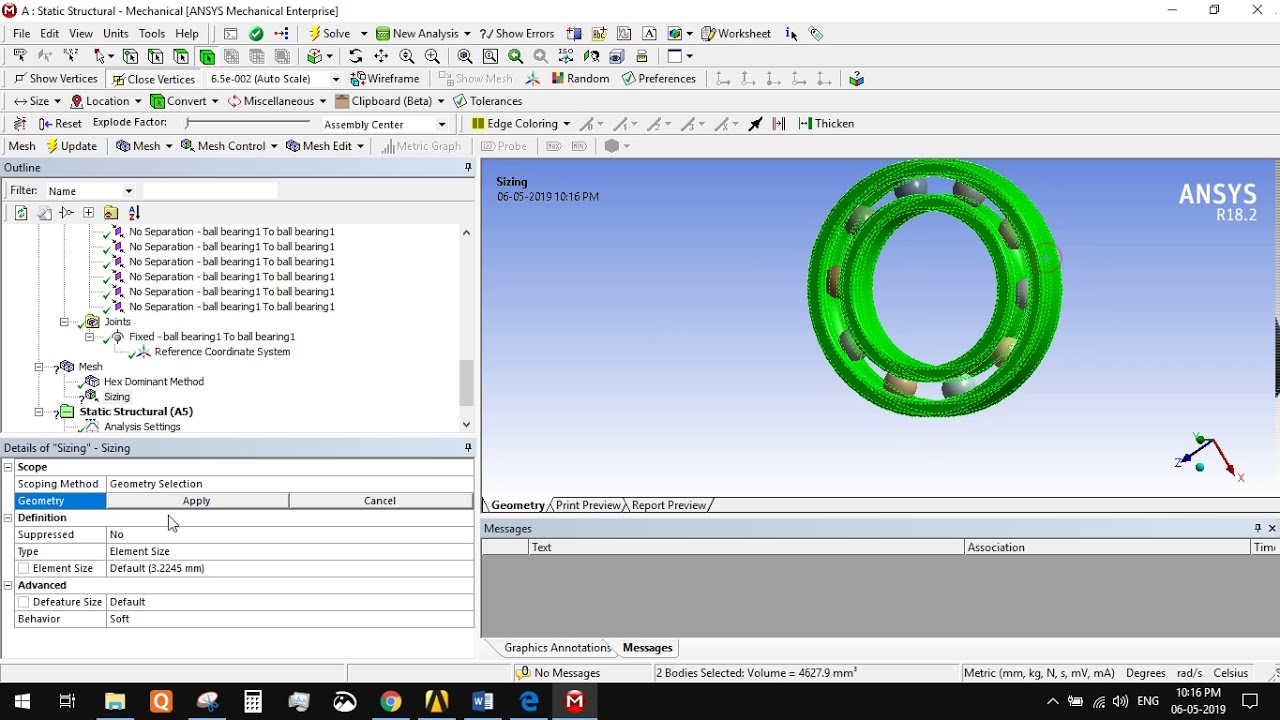The width and height of the screenshot is (1280, 720).
Task: Click the Refresh tree icon in Outline
Action: 21,212
